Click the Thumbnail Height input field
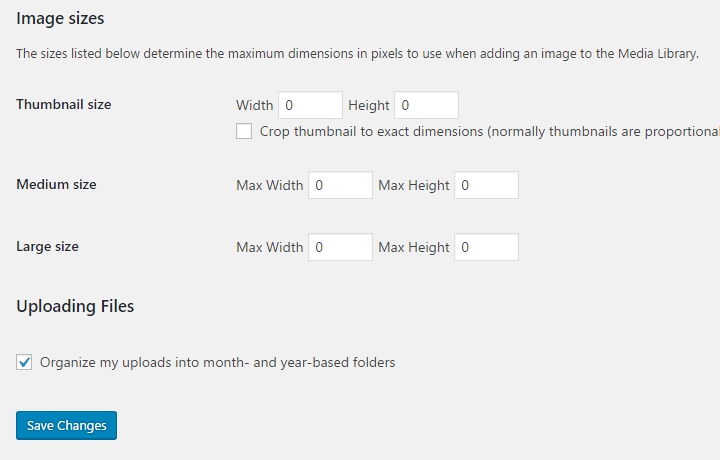720x460 pixels. [426, 105]
